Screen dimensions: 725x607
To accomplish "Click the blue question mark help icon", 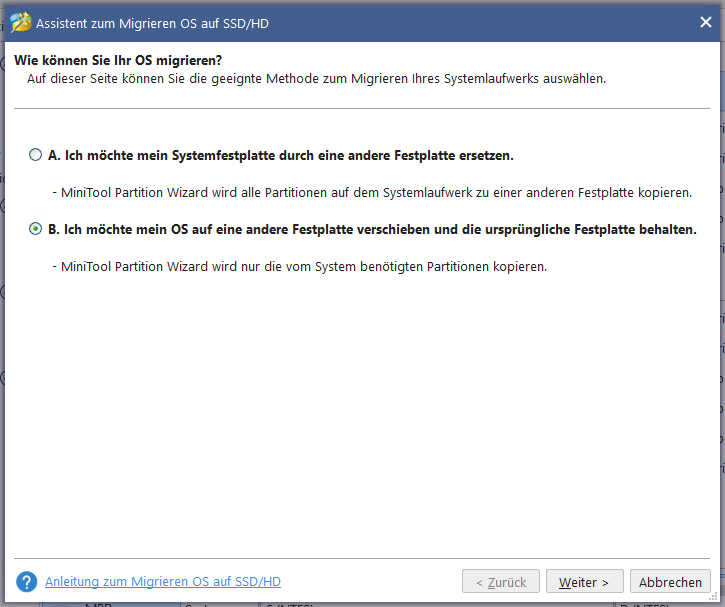I will (26, 582).
